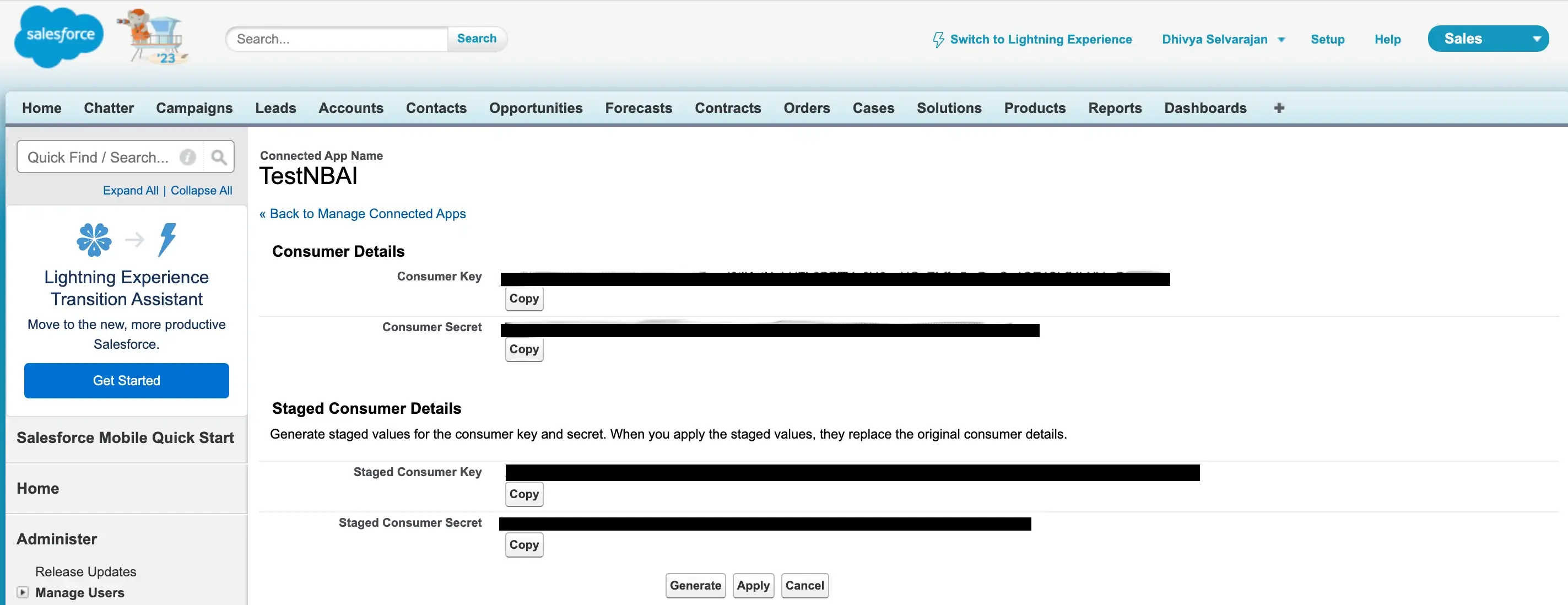This screenshot has height=605, width=1568.
Task: Click Manage Users in the sidebar
Action: click(x=80, y=592)
